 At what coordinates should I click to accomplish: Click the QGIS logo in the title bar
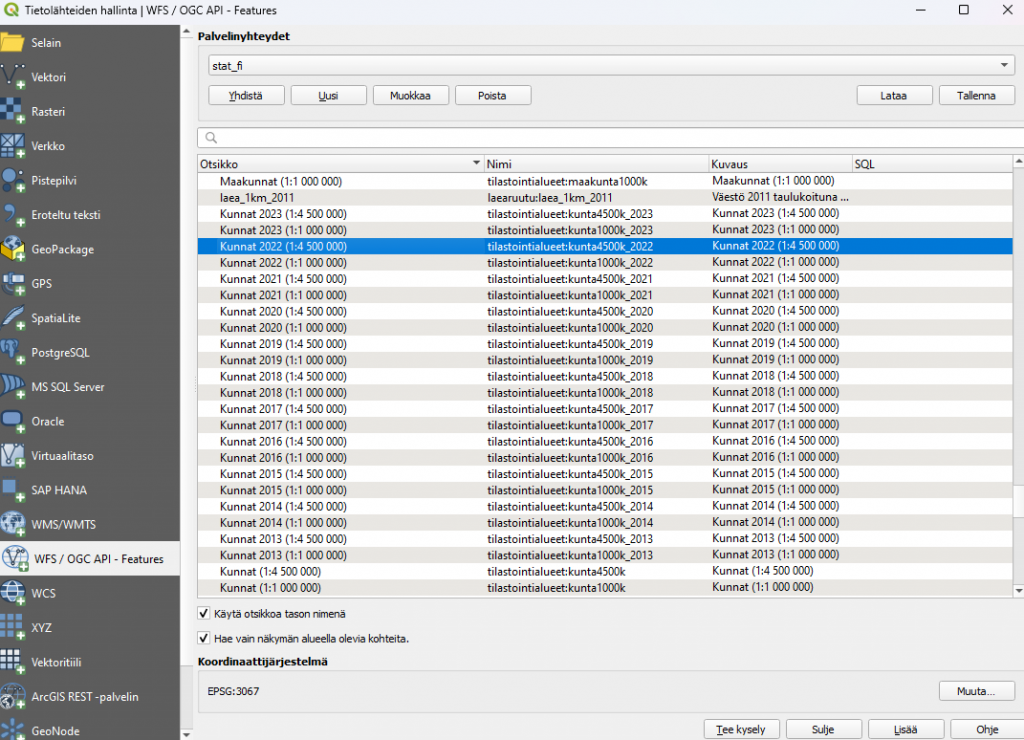(11, 10)
